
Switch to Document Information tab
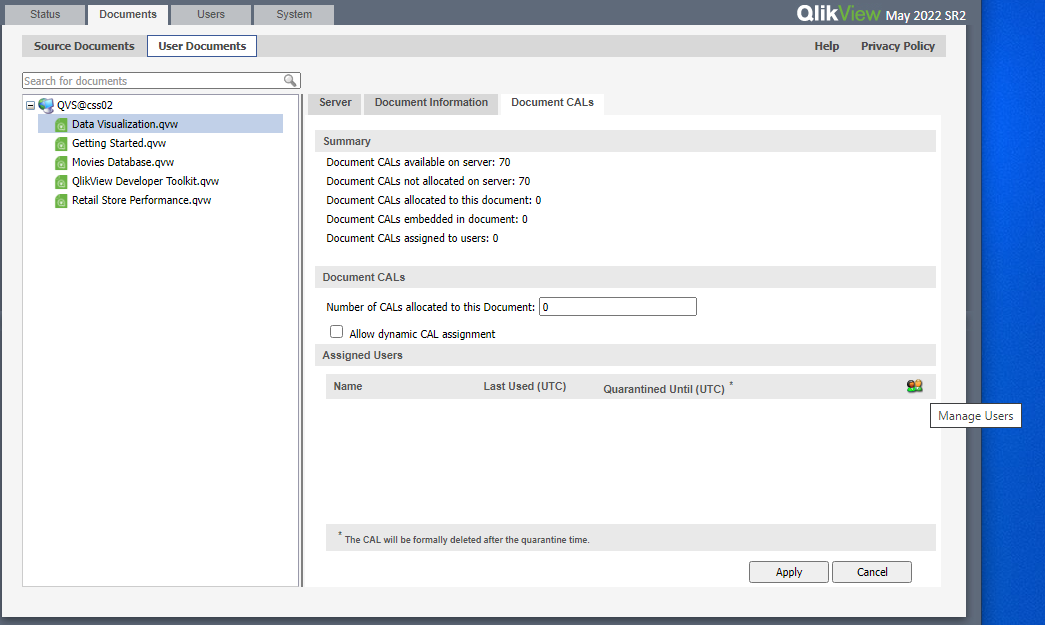point(431,103)
